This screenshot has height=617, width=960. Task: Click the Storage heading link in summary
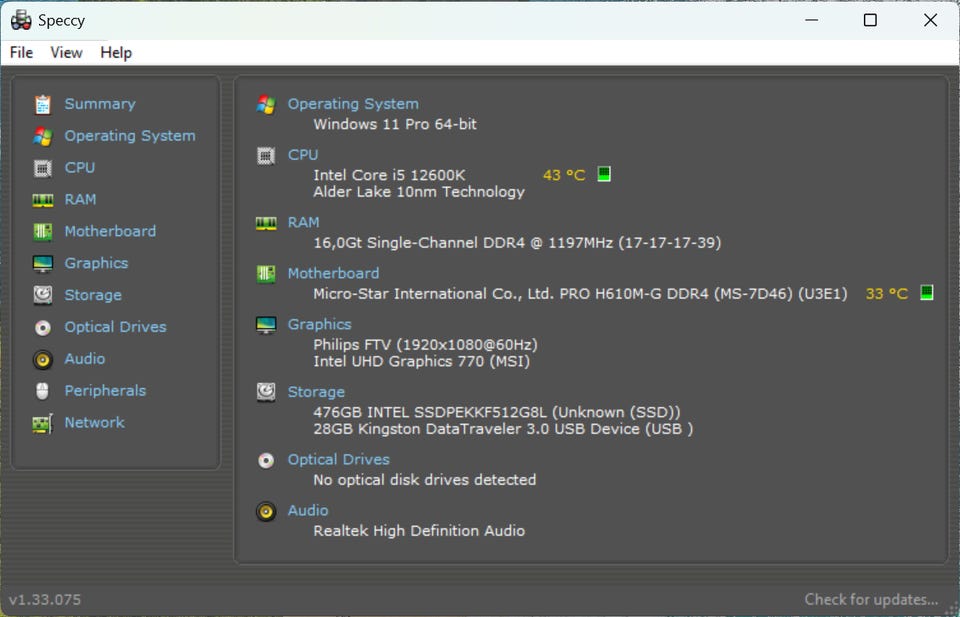click(317, 392)
